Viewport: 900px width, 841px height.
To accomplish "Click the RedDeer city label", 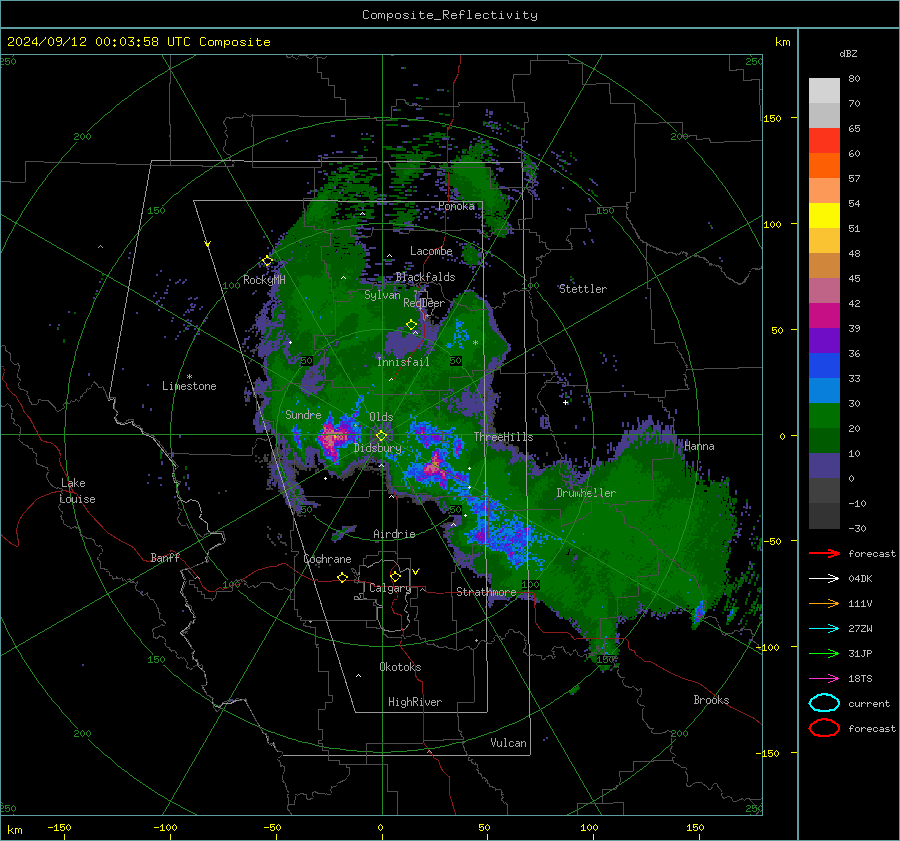I will coord(424,303).
